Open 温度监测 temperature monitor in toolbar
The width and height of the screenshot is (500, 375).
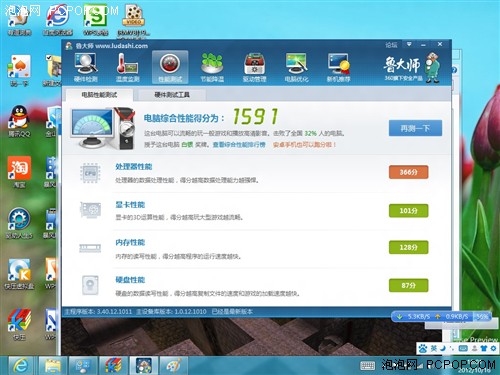point(127,68)
